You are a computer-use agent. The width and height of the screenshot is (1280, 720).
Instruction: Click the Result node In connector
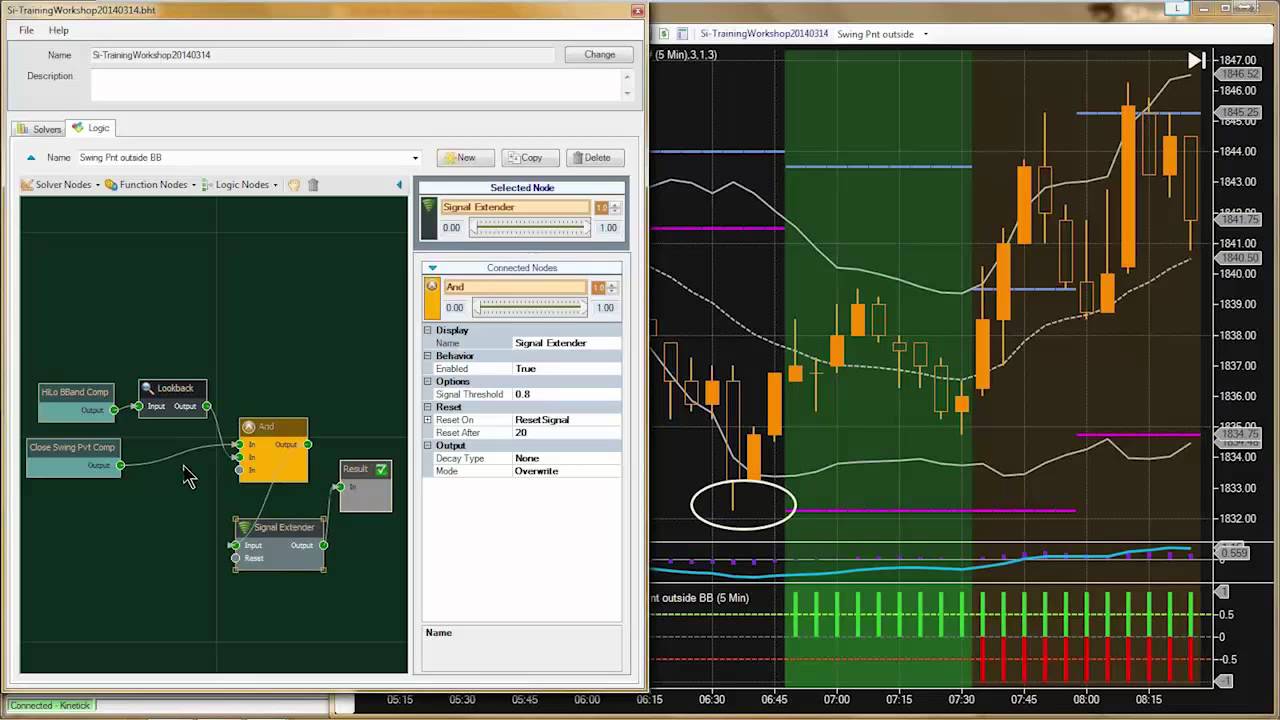340,487
